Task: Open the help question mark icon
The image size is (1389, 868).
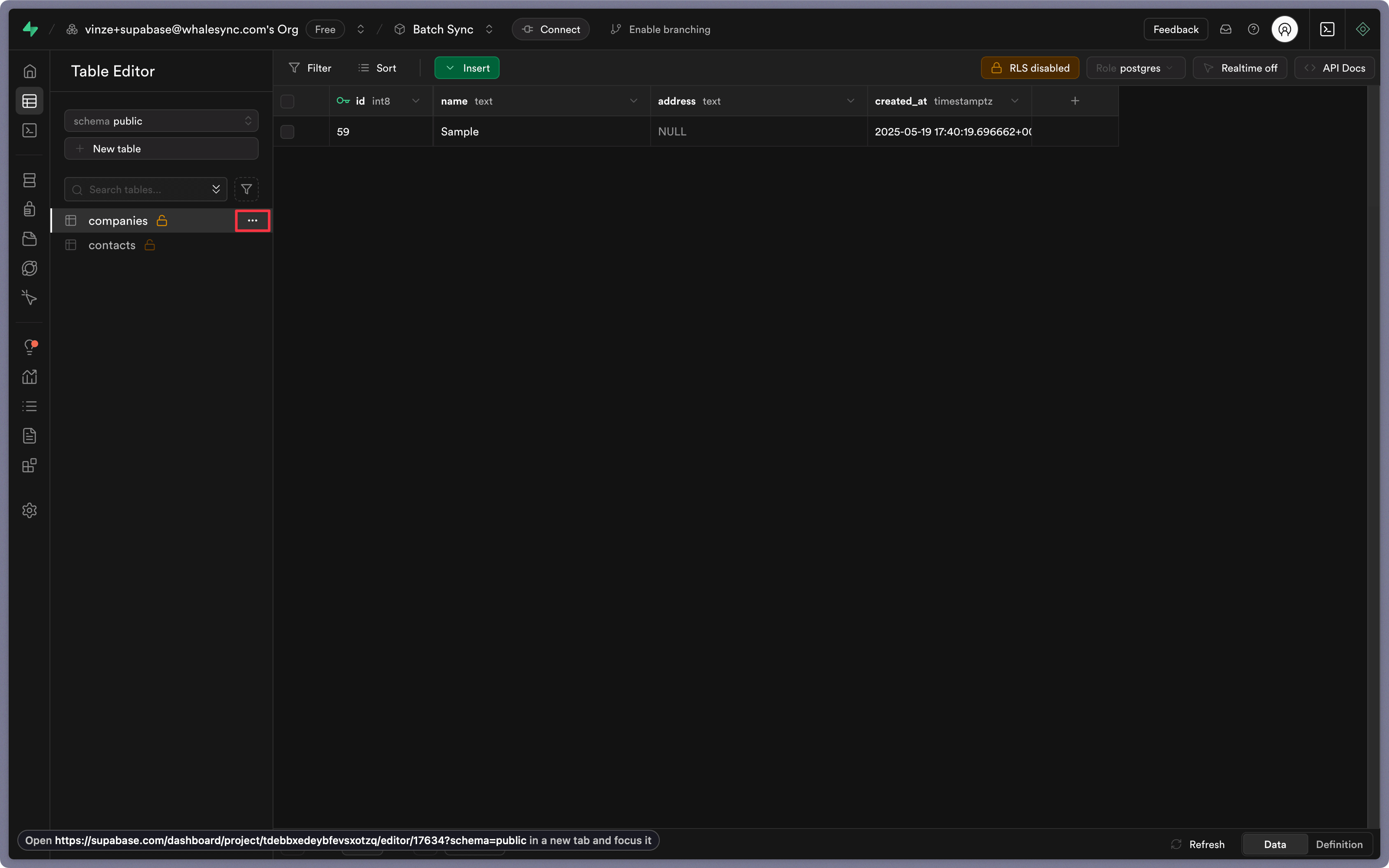Action: 1254,29
